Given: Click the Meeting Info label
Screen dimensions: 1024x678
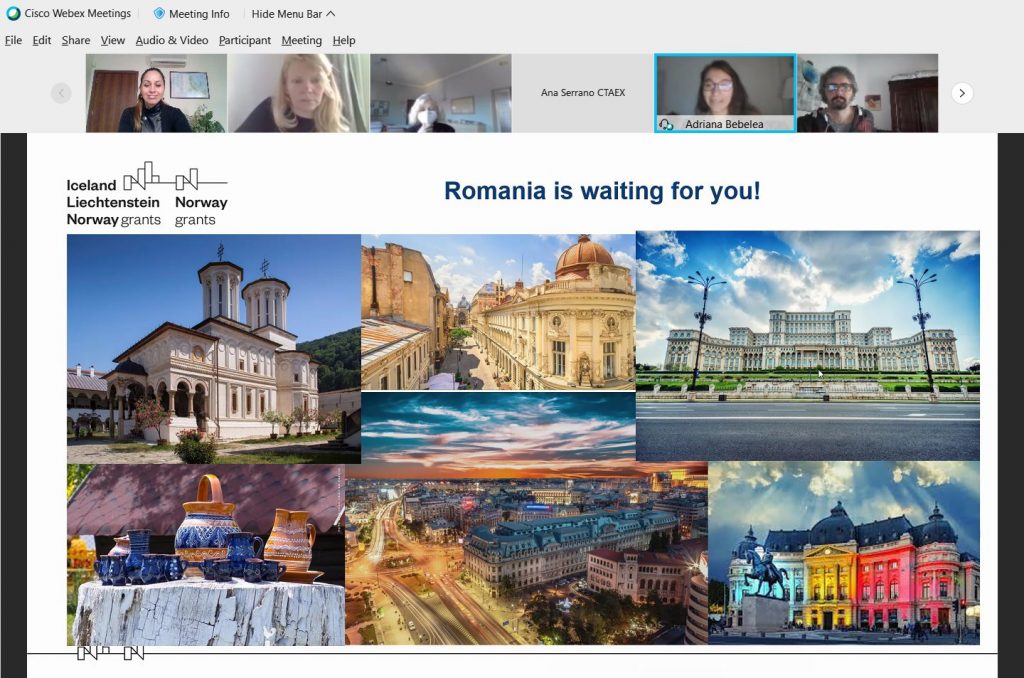Looking at the screenshot, I should [199, 14].
